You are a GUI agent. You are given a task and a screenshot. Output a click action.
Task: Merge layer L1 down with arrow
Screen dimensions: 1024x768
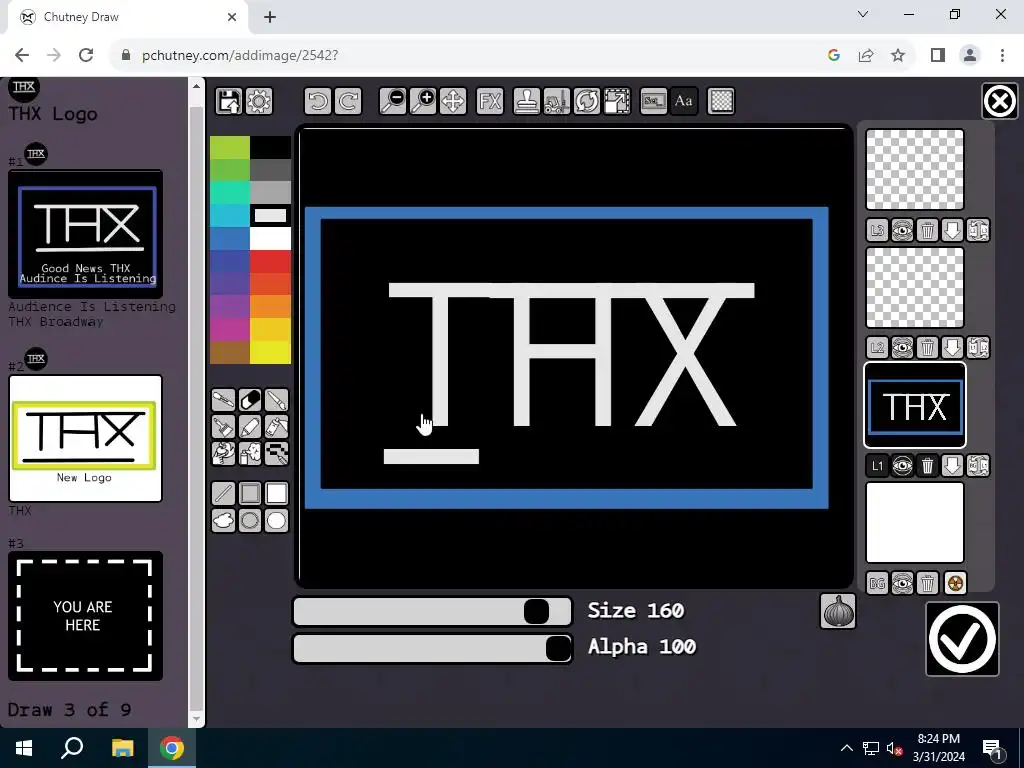[x=952, y=466]
